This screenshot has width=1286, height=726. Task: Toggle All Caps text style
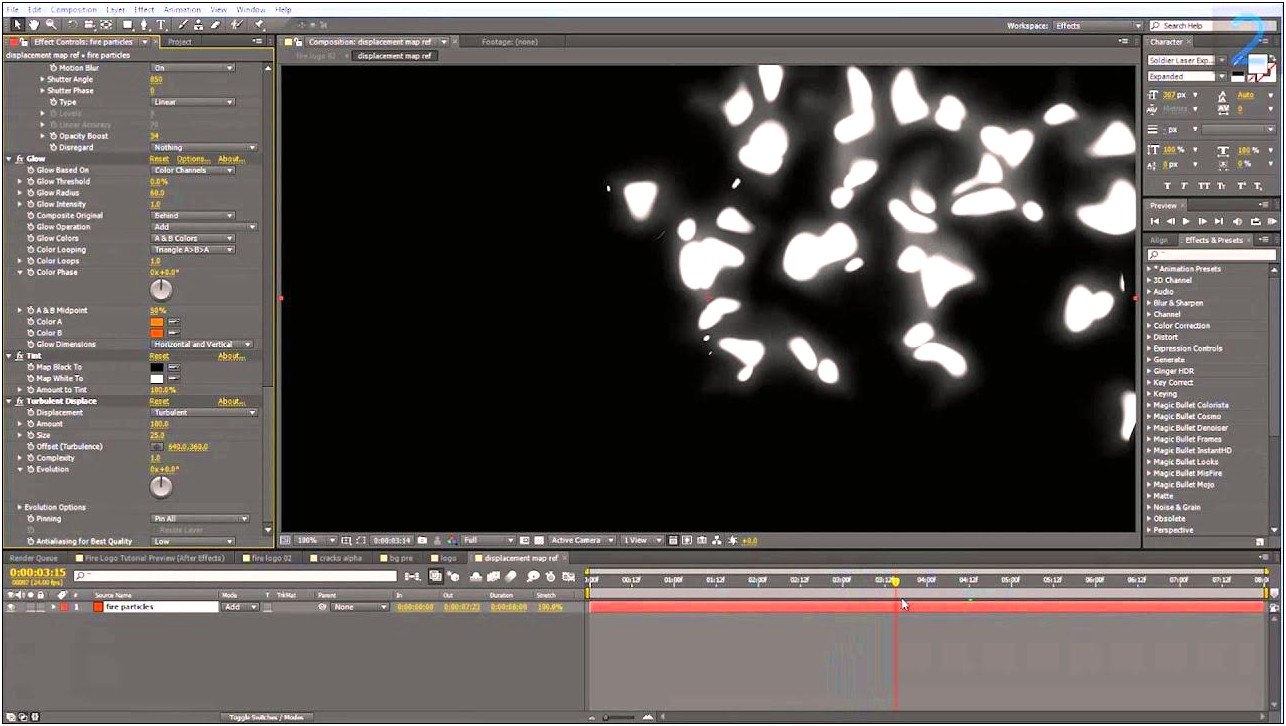pyautogui.click(x=1203, y=186)
